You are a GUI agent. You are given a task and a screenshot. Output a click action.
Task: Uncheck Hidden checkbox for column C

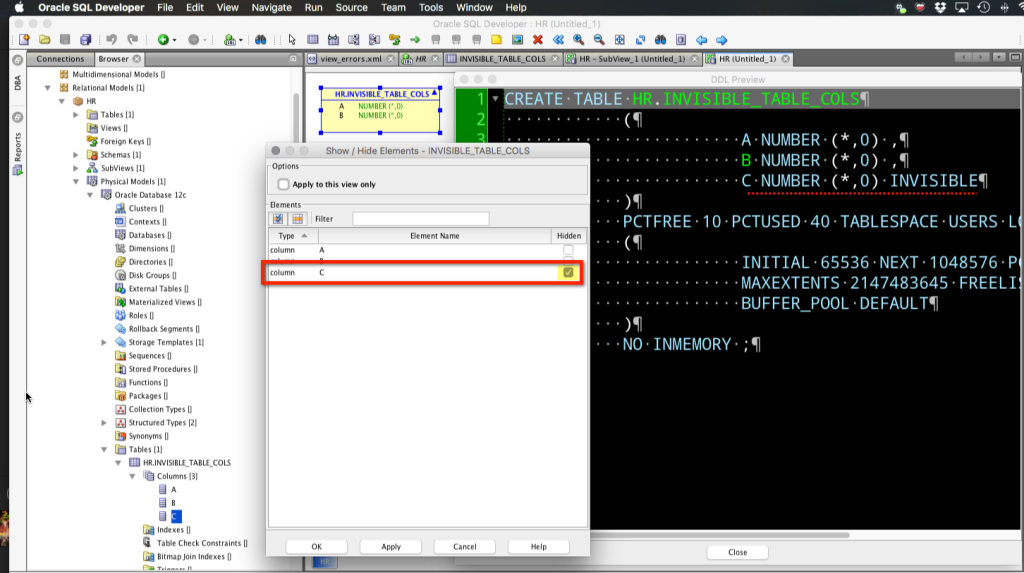pyautogui.click(x=568, y=273)
